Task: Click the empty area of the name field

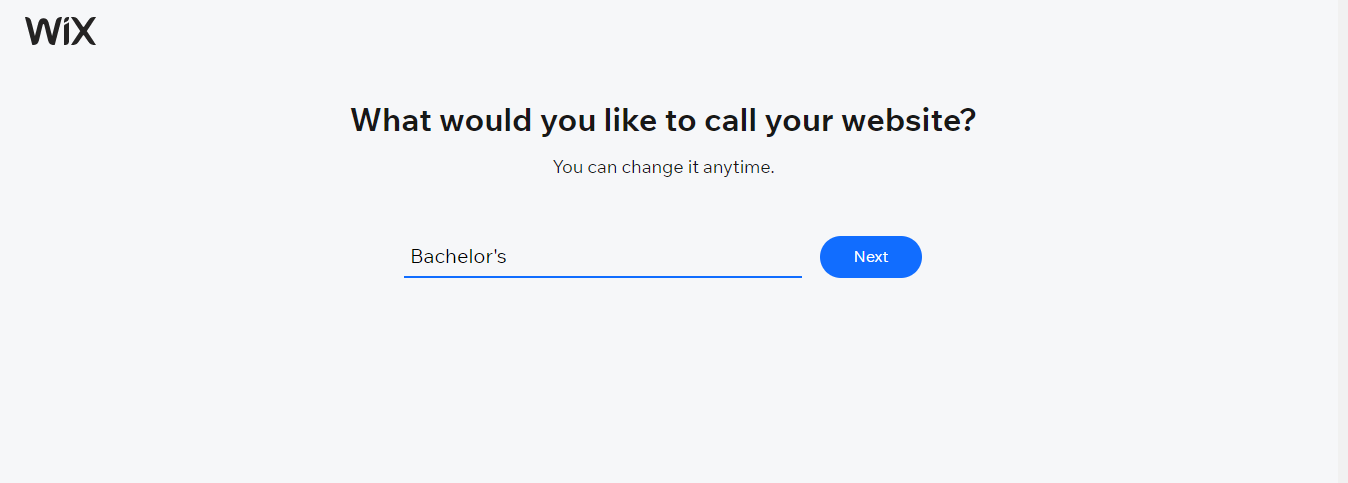Action: point(680,257)
